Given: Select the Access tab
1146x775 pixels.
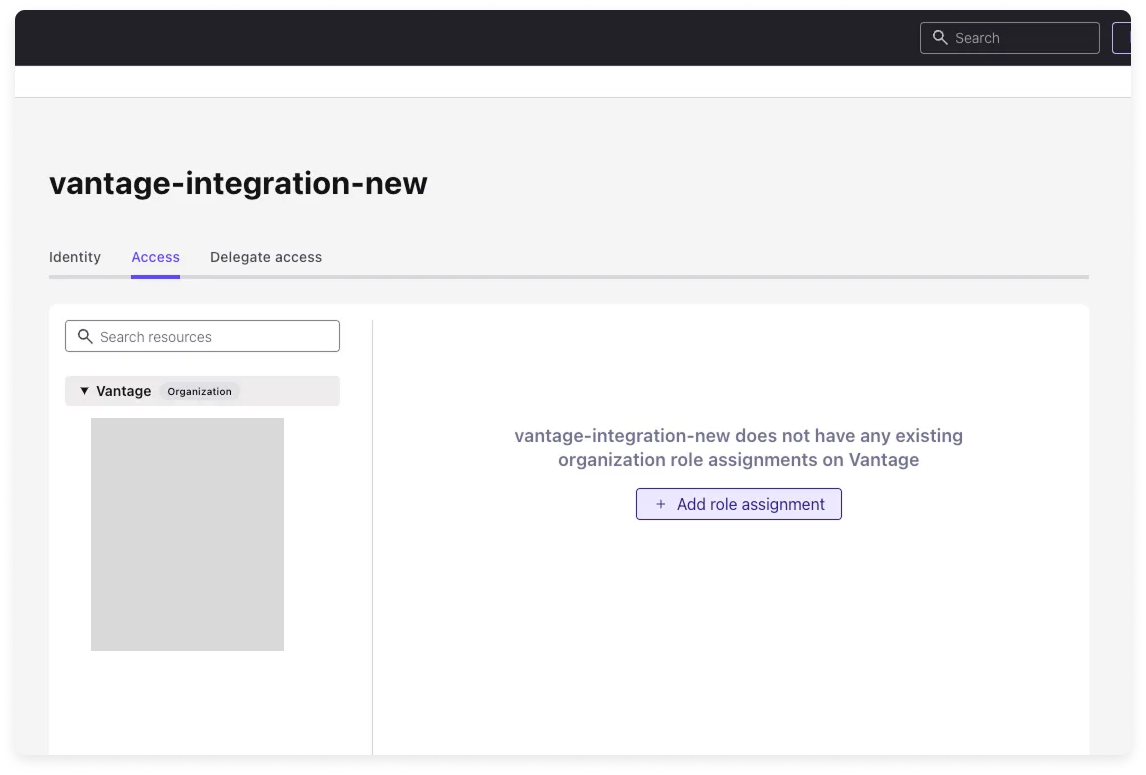Looking at the screenshot, I should click(155, 257).
